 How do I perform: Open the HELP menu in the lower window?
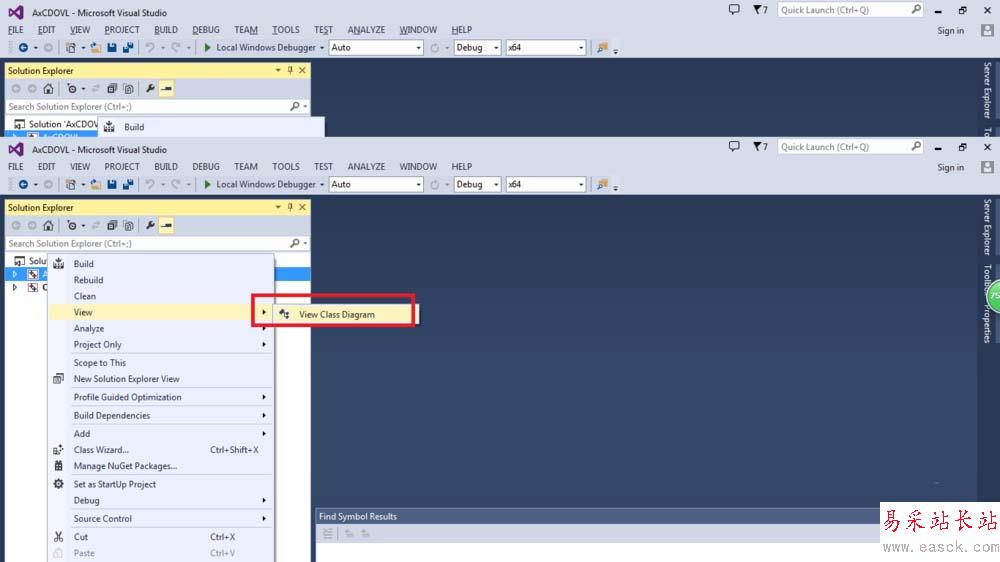coord(462,166)
